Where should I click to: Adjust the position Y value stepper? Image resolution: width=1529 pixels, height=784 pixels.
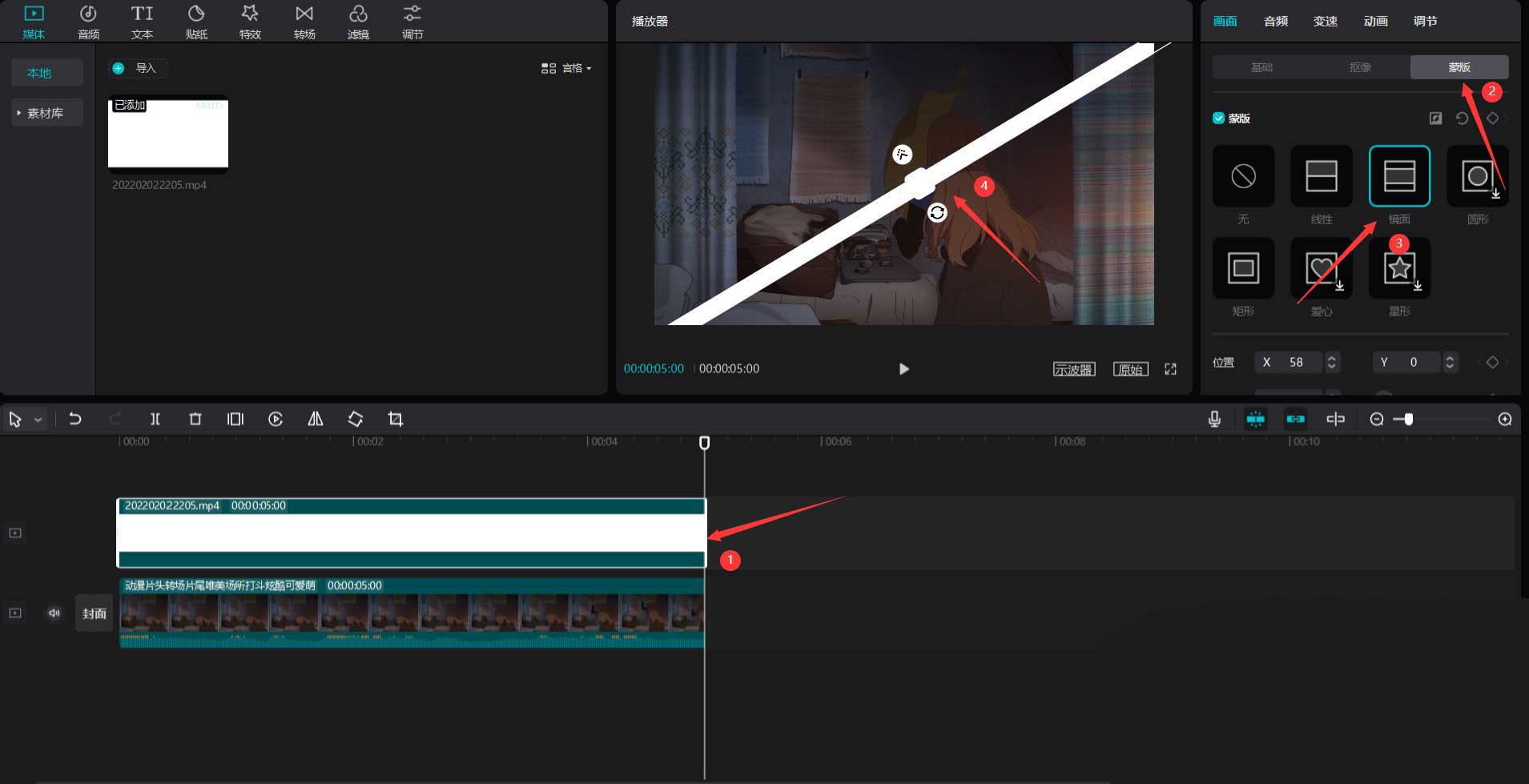pos(1450,362)
